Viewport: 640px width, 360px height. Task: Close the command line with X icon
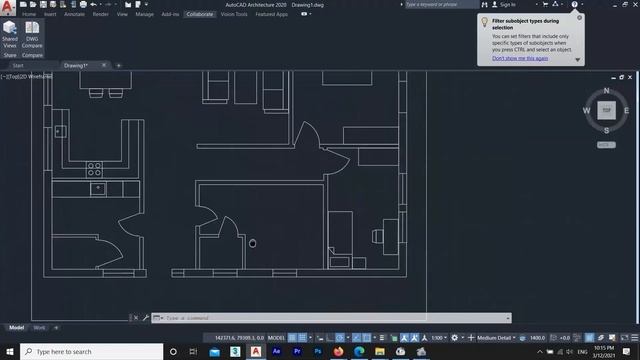pyautogui.click(x=136, y=318)
